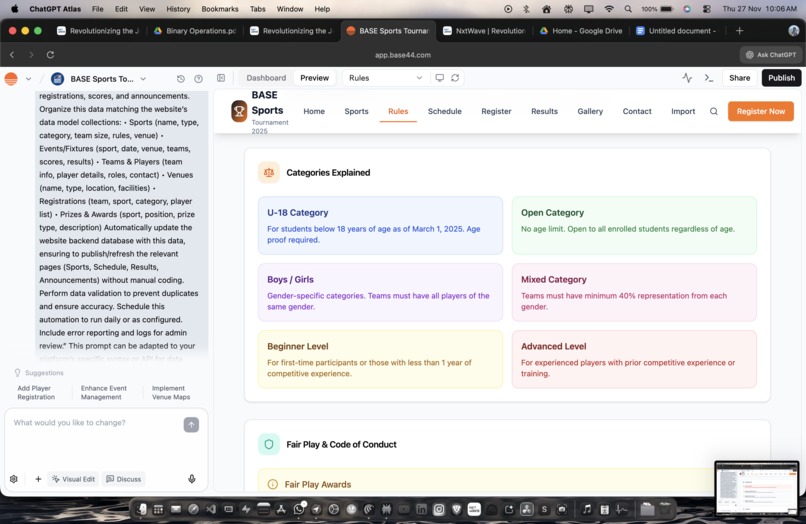
Task: Open WhatsApp in the Dock
Action: (298, 509)
